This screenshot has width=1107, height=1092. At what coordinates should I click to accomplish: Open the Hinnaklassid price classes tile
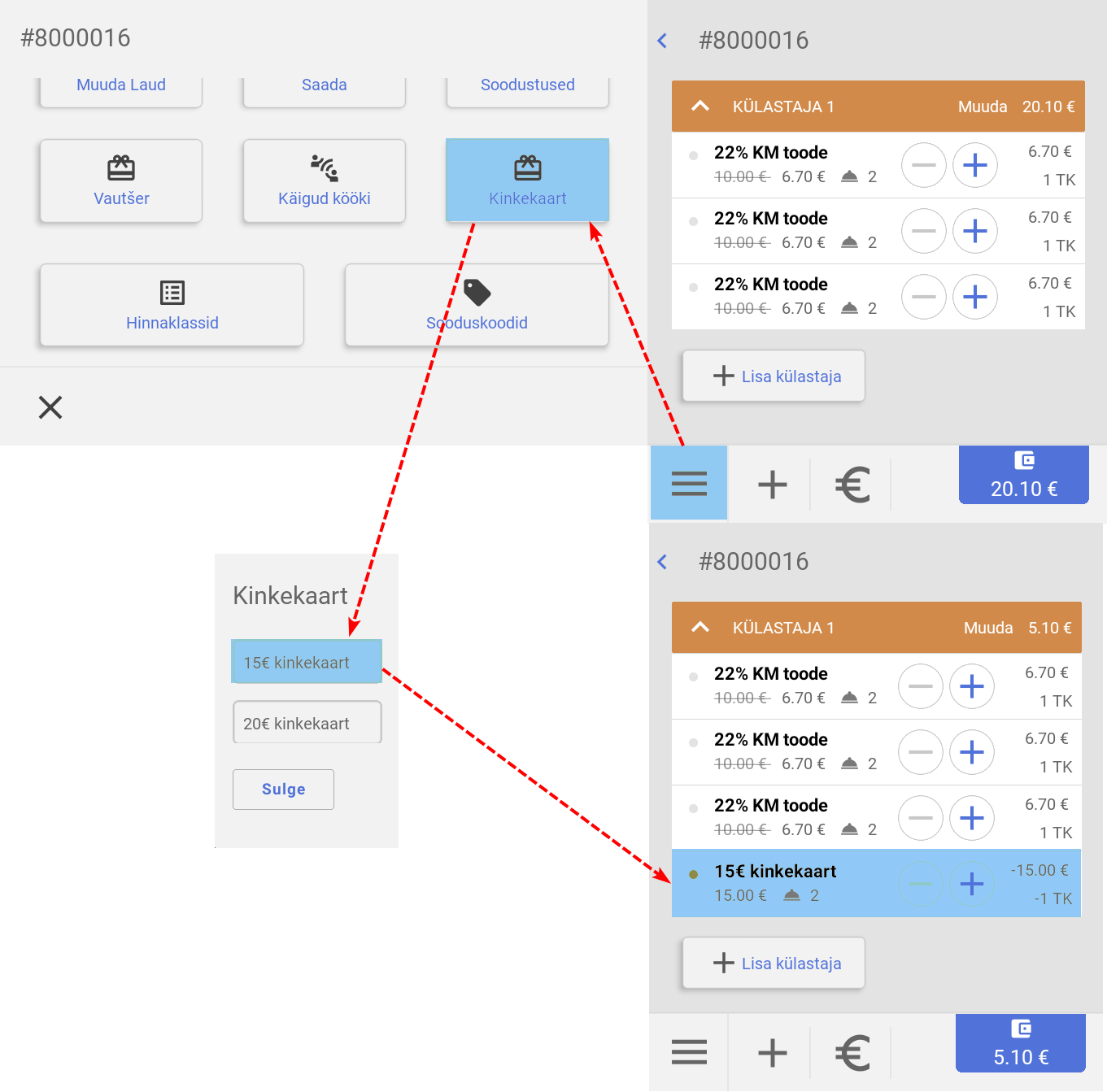click(172, 305)
